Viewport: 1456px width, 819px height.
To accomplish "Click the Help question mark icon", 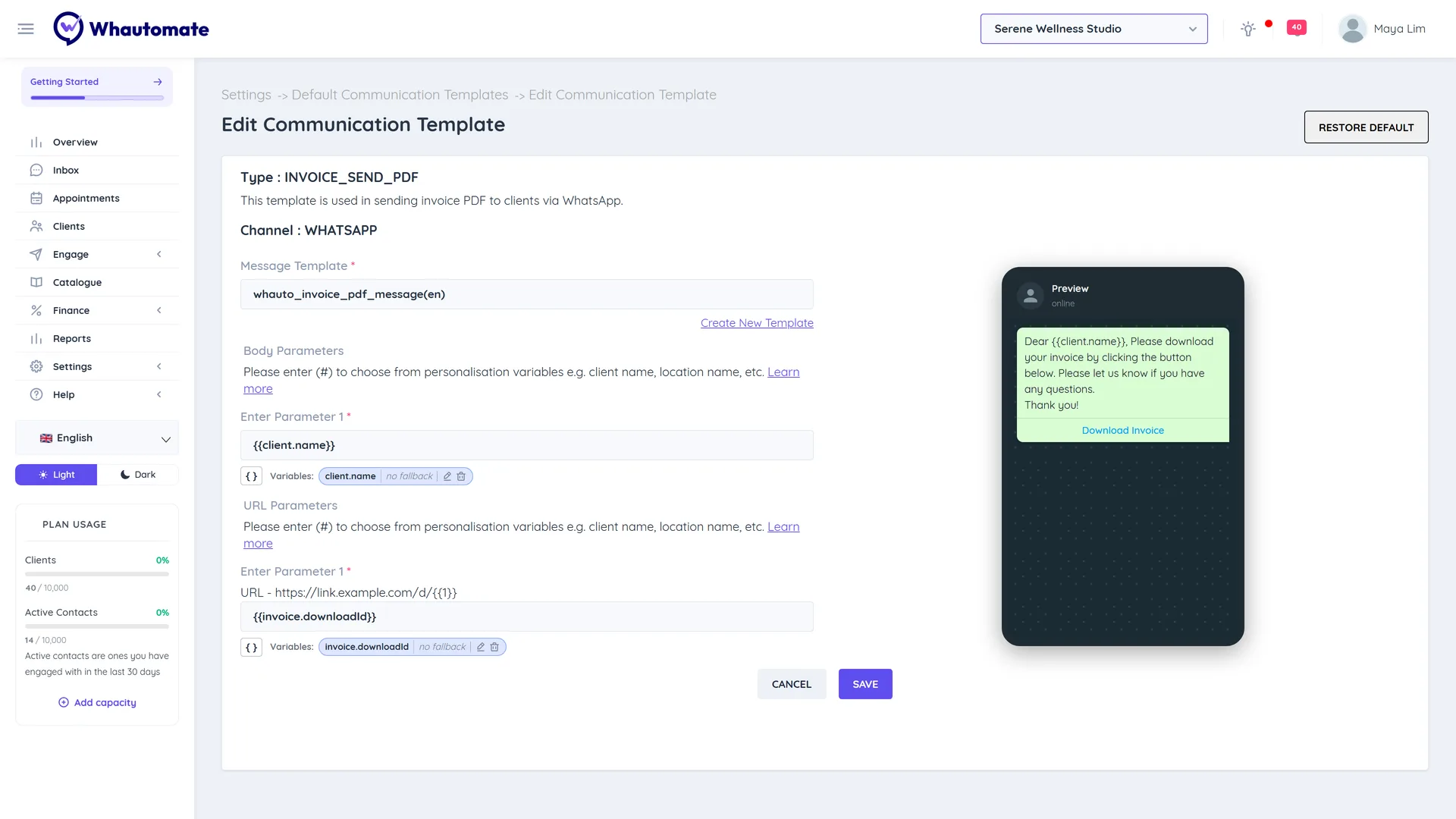I will pos(36,395).
